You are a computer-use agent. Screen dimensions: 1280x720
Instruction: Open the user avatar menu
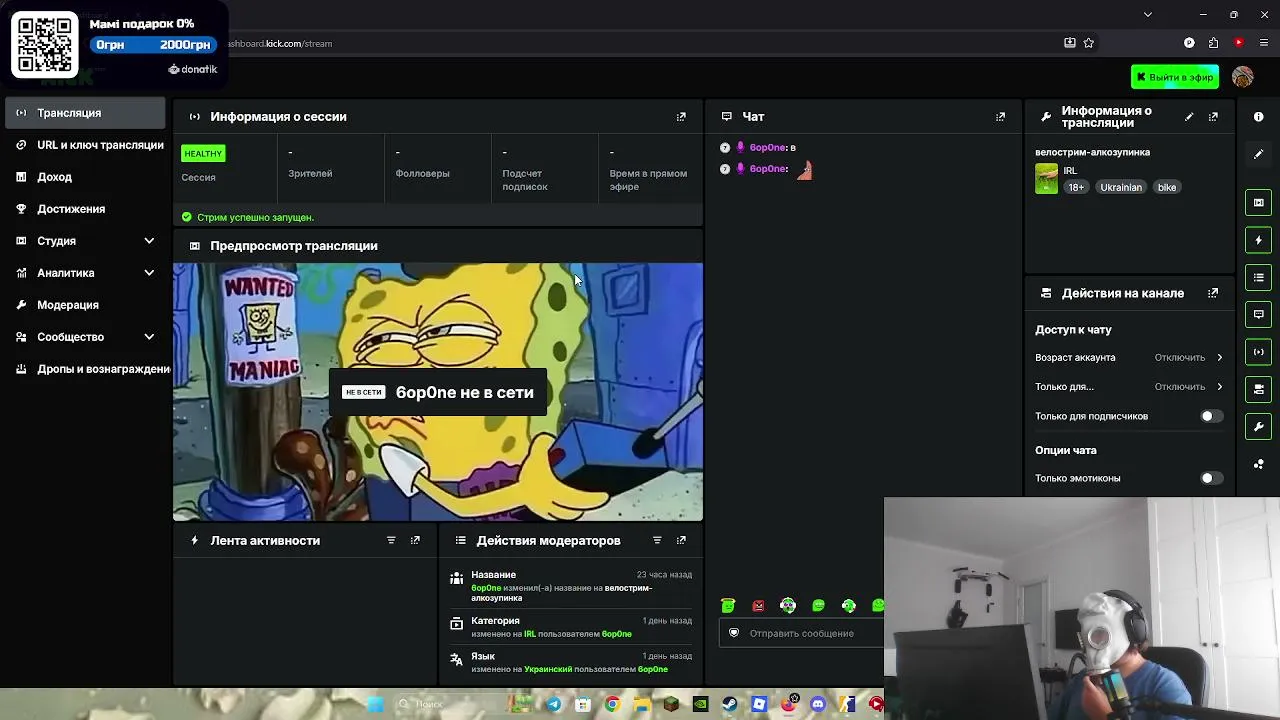tap(1243, 77)
